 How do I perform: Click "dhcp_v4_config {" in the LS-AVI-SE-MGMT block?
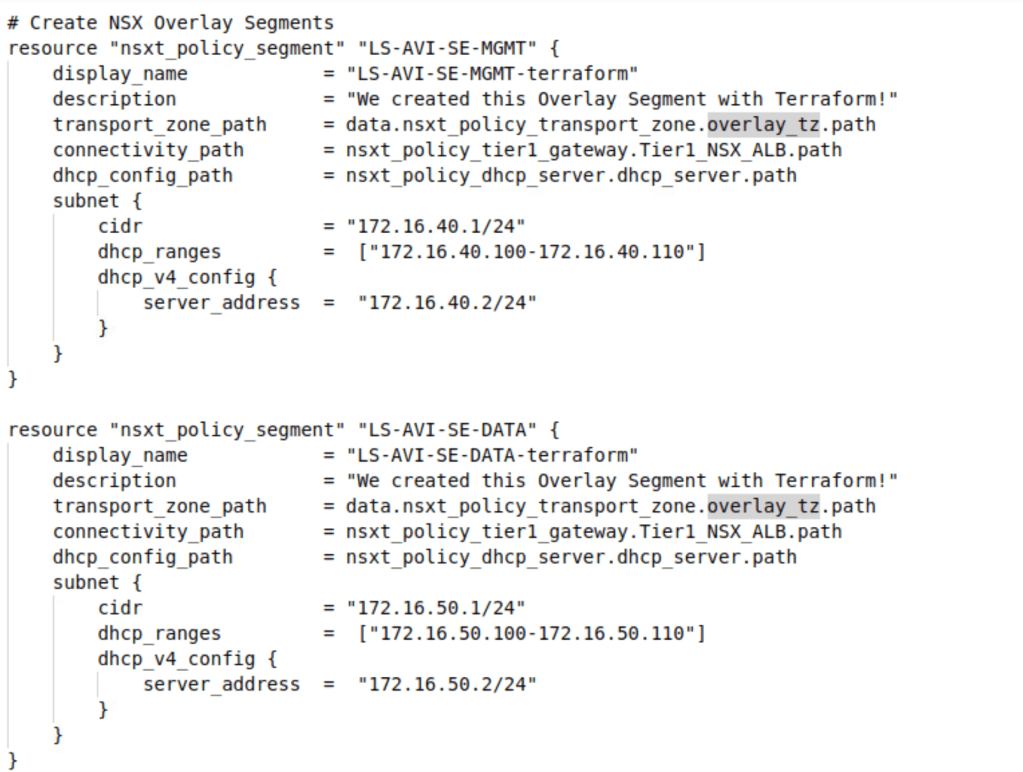(x=187, y=277)
